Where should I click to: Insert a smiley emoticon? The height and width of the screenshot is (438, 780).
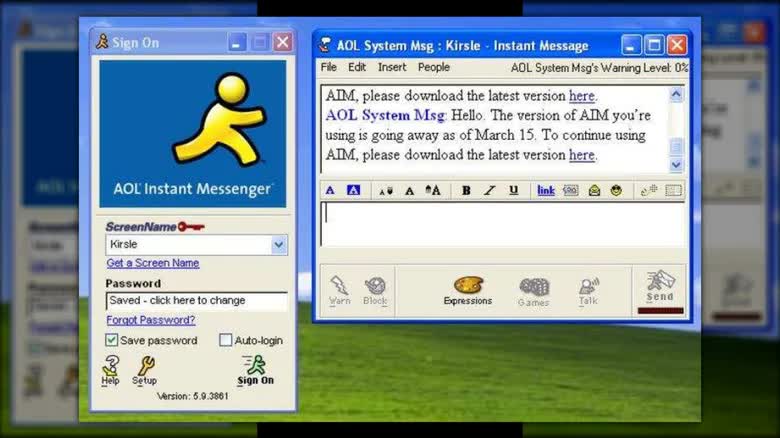click(x=616, y=190)
